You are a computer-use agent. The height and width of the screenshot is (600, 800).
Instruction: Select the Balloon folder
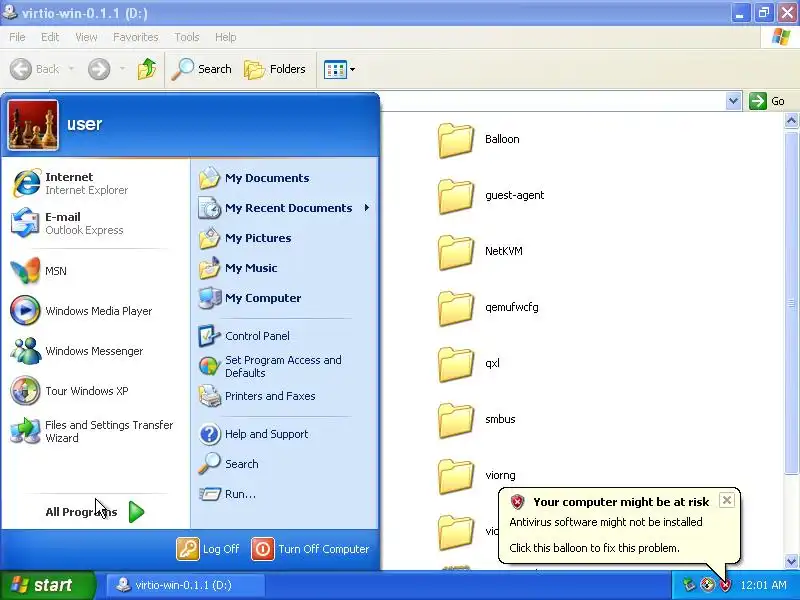(x=479, y=140)
